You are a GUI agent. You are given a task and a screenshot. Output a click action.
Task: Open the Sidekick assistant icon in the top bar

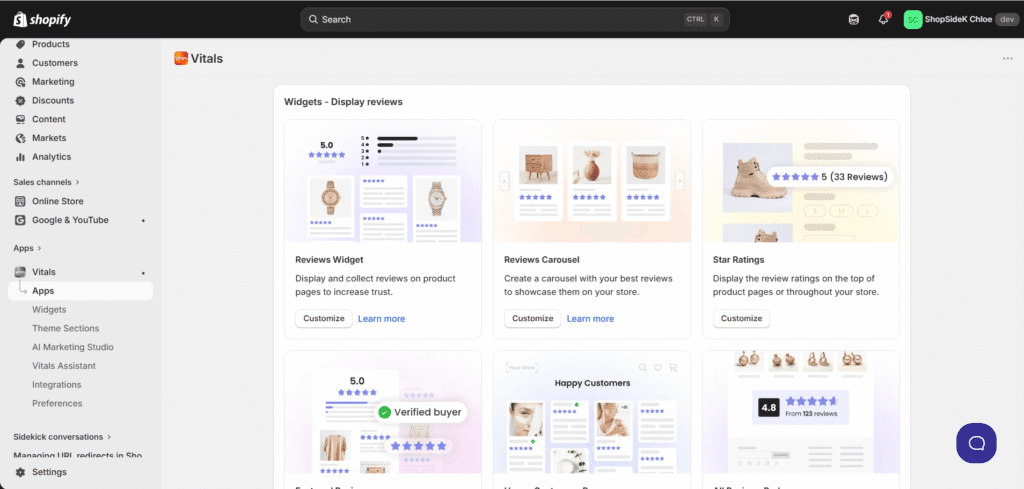854,20
